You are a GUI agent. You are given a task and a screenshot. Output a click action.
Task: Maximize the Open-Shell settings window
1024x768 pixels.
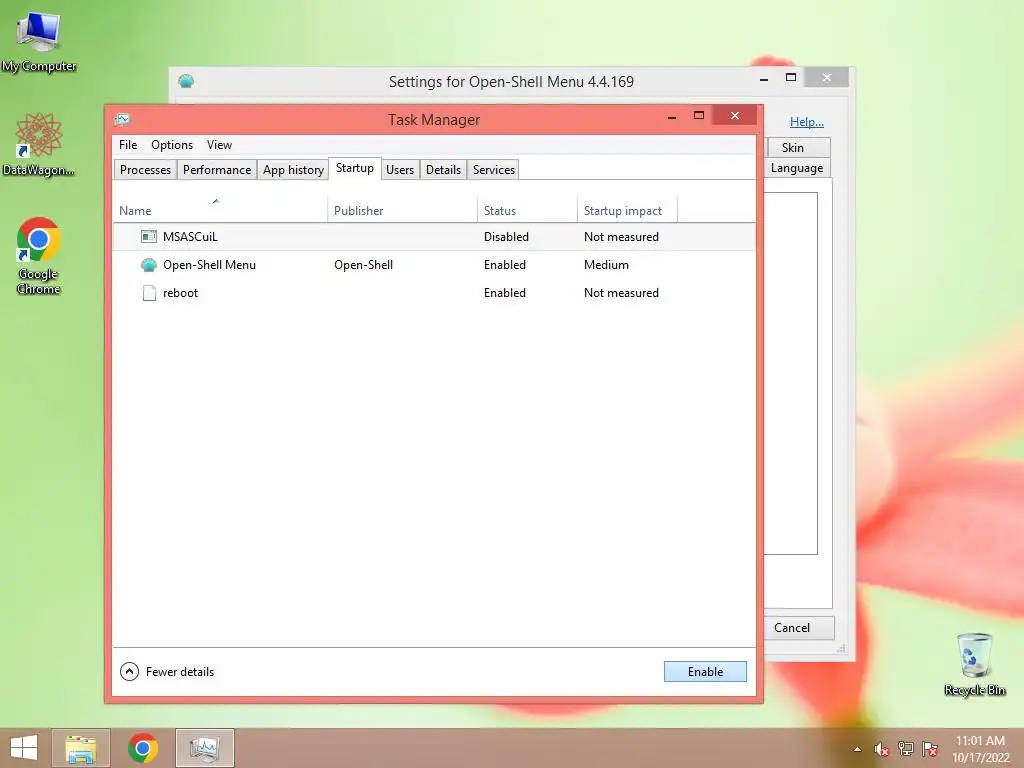[x=791, y=78]
